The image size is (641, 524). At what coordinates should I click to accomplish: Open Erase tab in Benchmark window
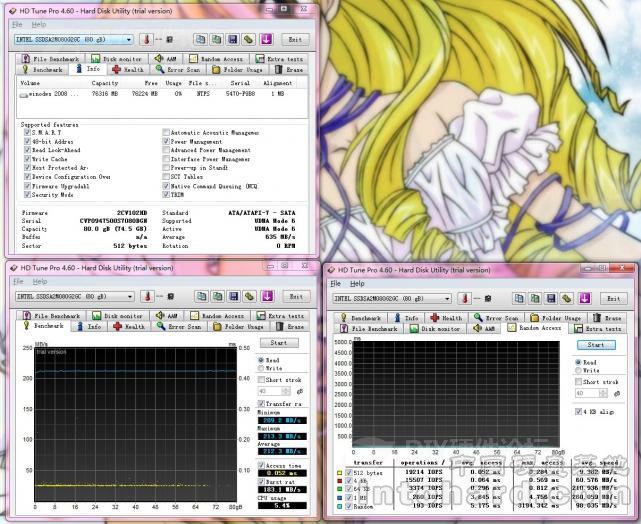point(289,327)
